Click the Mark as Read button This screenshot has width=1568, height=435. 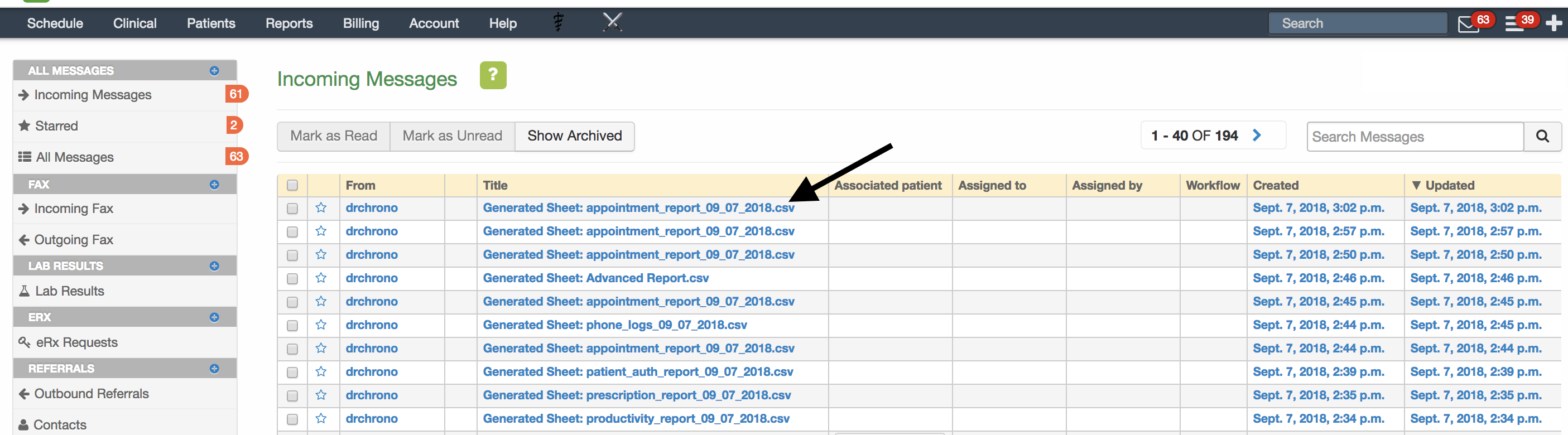pos(334,136)
